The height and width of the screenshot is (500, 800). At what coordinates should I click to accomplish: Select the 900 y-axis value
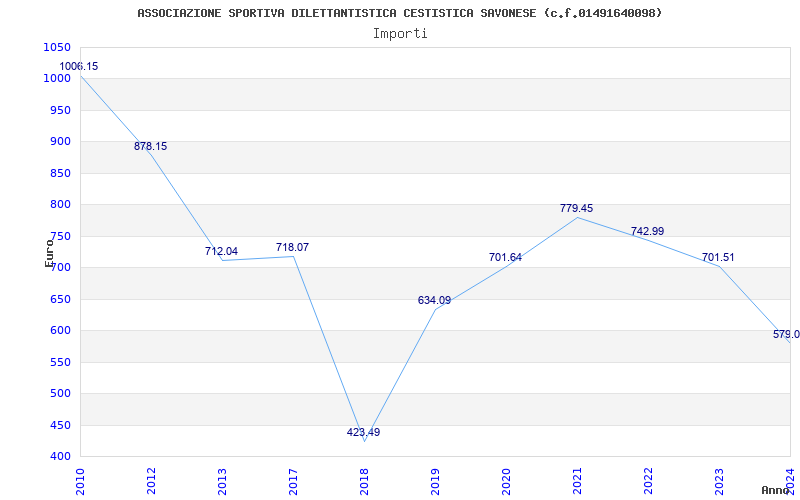[60, 142]
